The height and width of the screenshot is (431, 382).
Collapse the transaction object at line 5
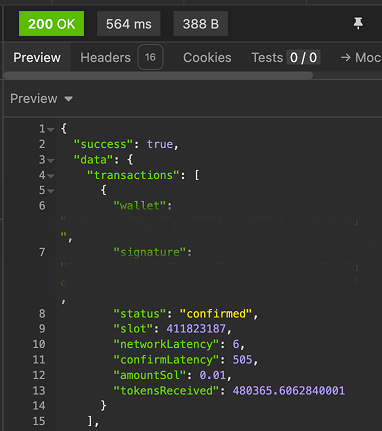pos(51,191)
